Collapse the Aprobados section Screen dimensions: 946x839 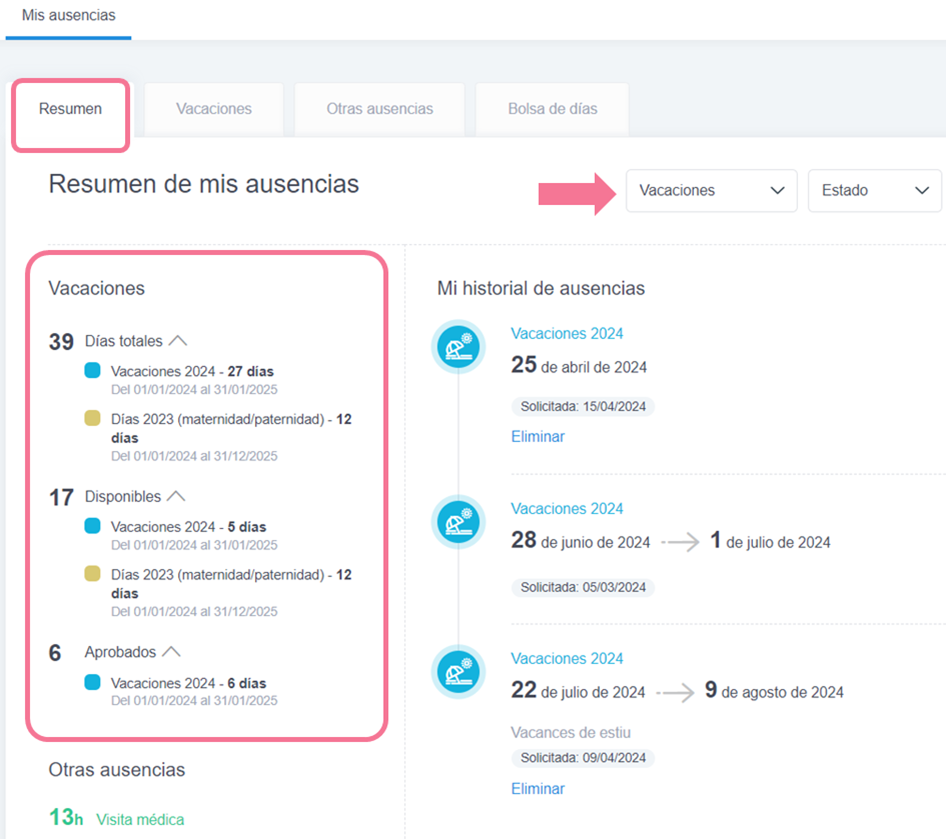click(172, 652)
